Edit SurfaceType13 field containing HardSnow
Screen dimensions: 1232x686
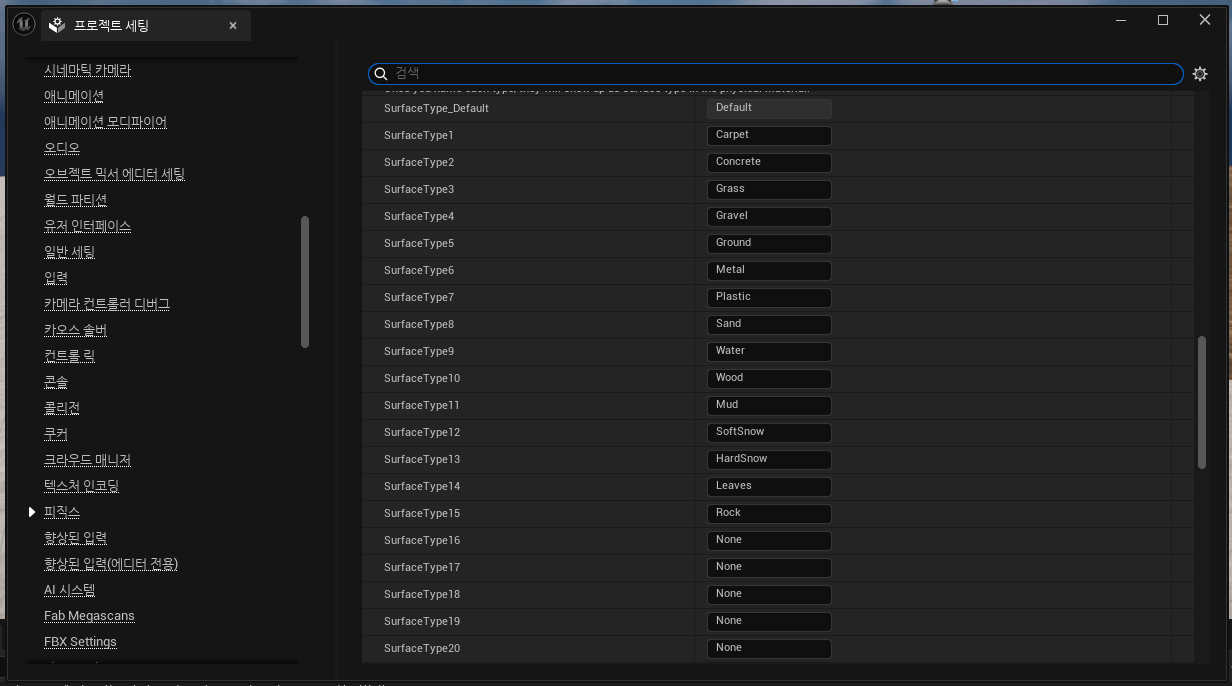pos(769,459)
